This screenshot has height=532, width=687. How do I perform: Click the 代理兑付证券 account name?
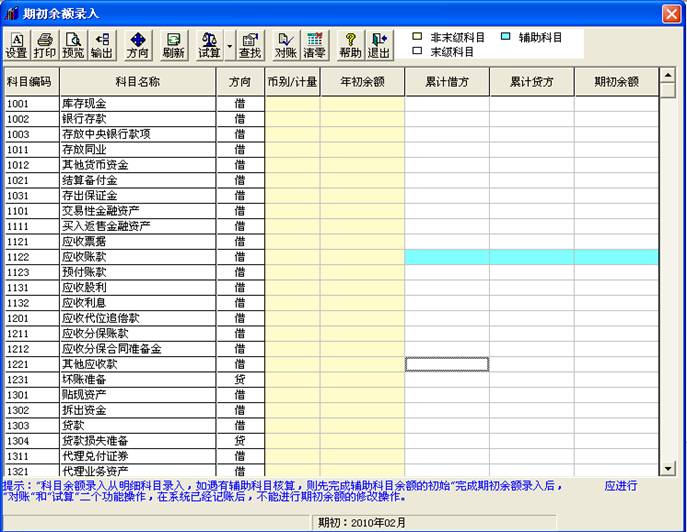(95, 457)
